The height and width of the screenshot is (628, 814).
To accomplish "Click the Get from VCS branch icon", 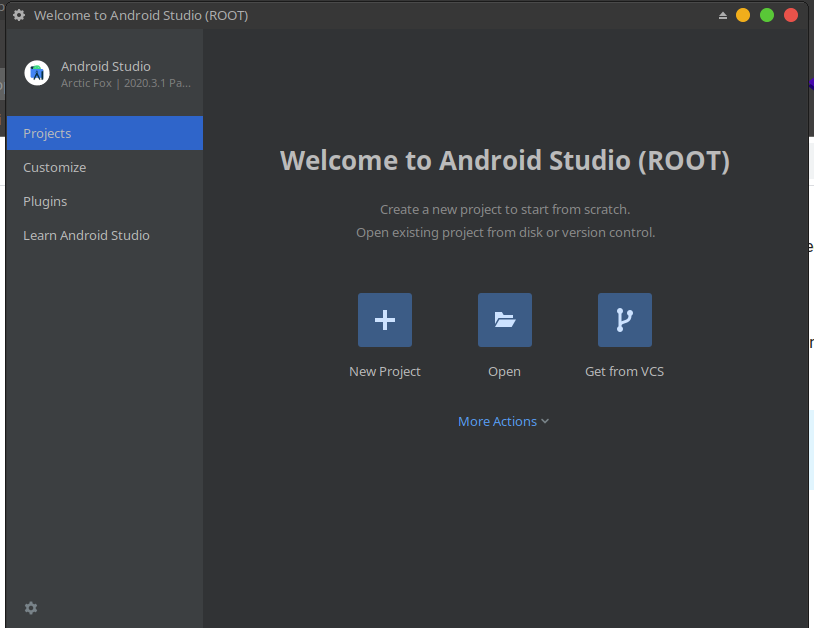I will [625, 320].
